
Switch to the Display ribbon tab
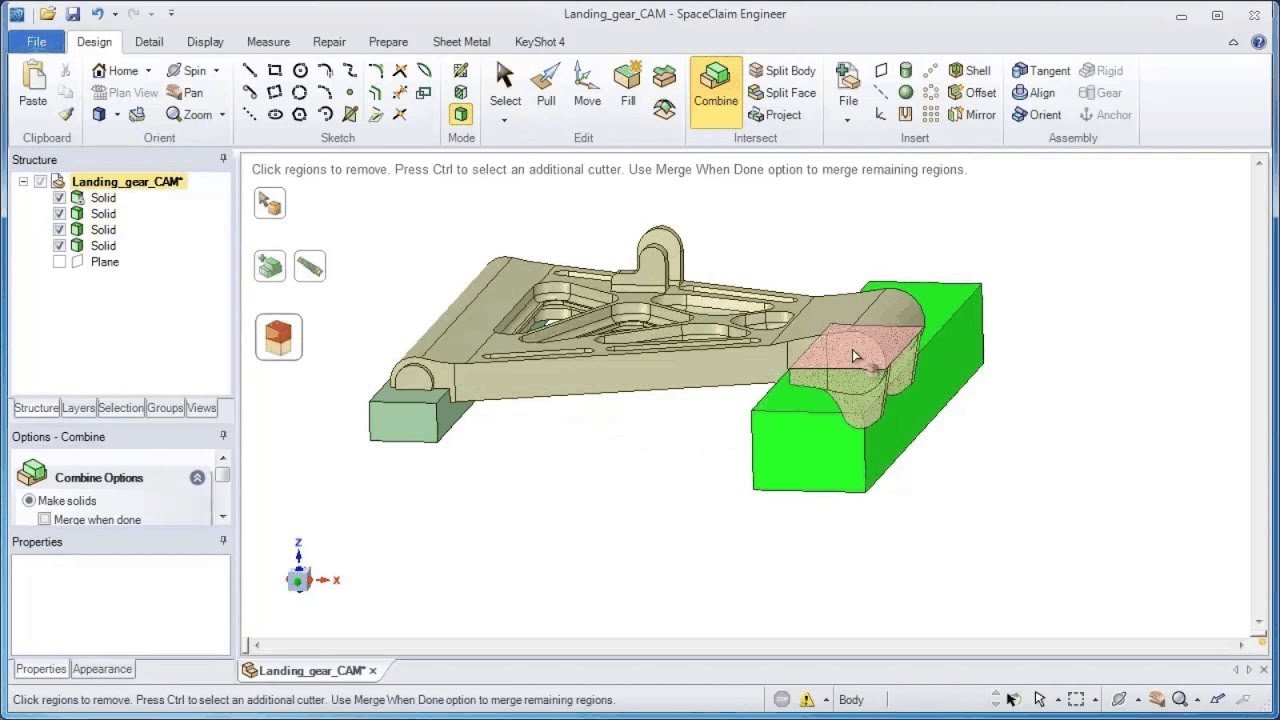(x=205, y=42)
